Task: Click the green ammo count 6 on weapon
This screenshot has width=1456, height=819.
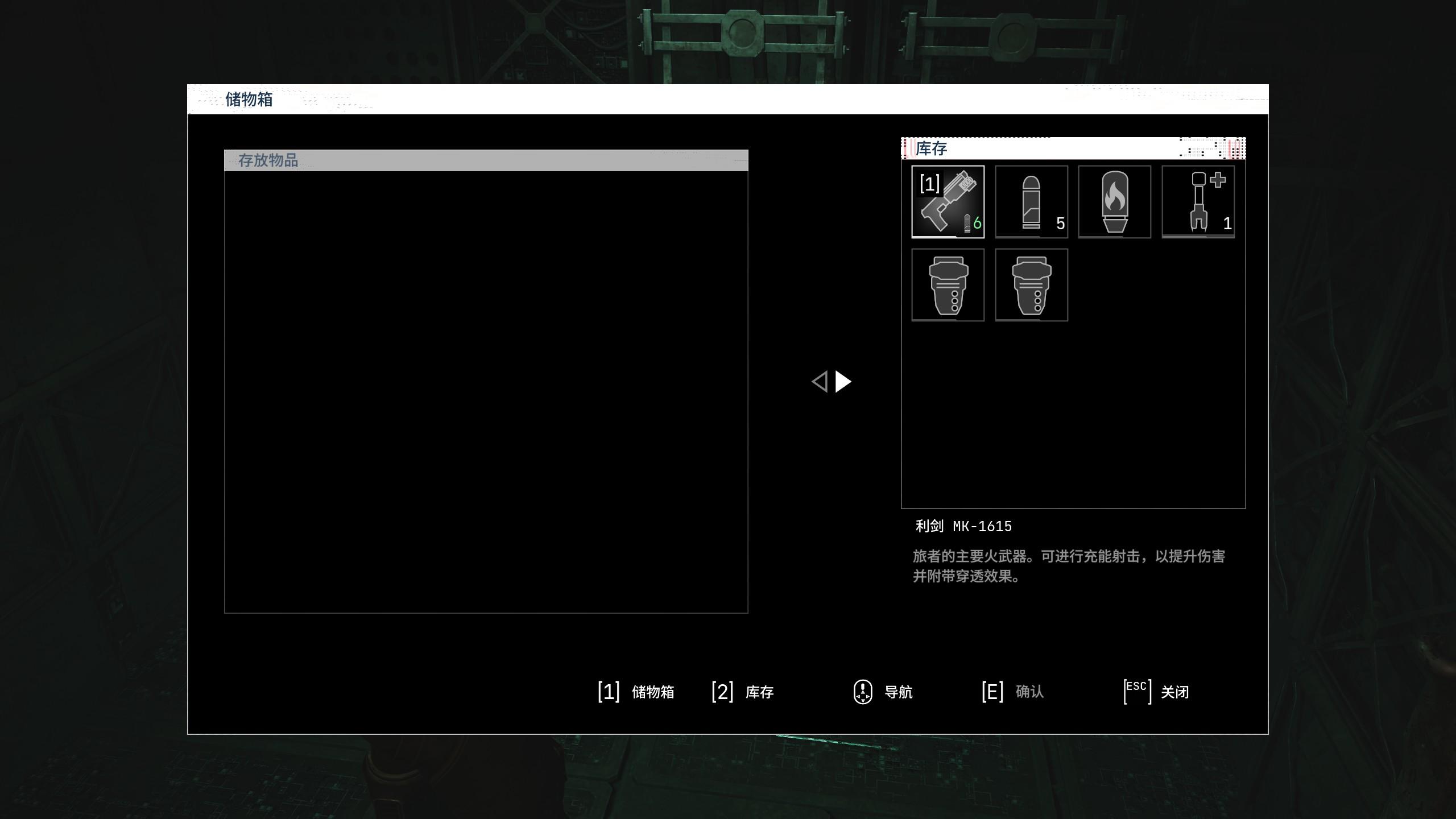Action: click(x=977, y=223)
